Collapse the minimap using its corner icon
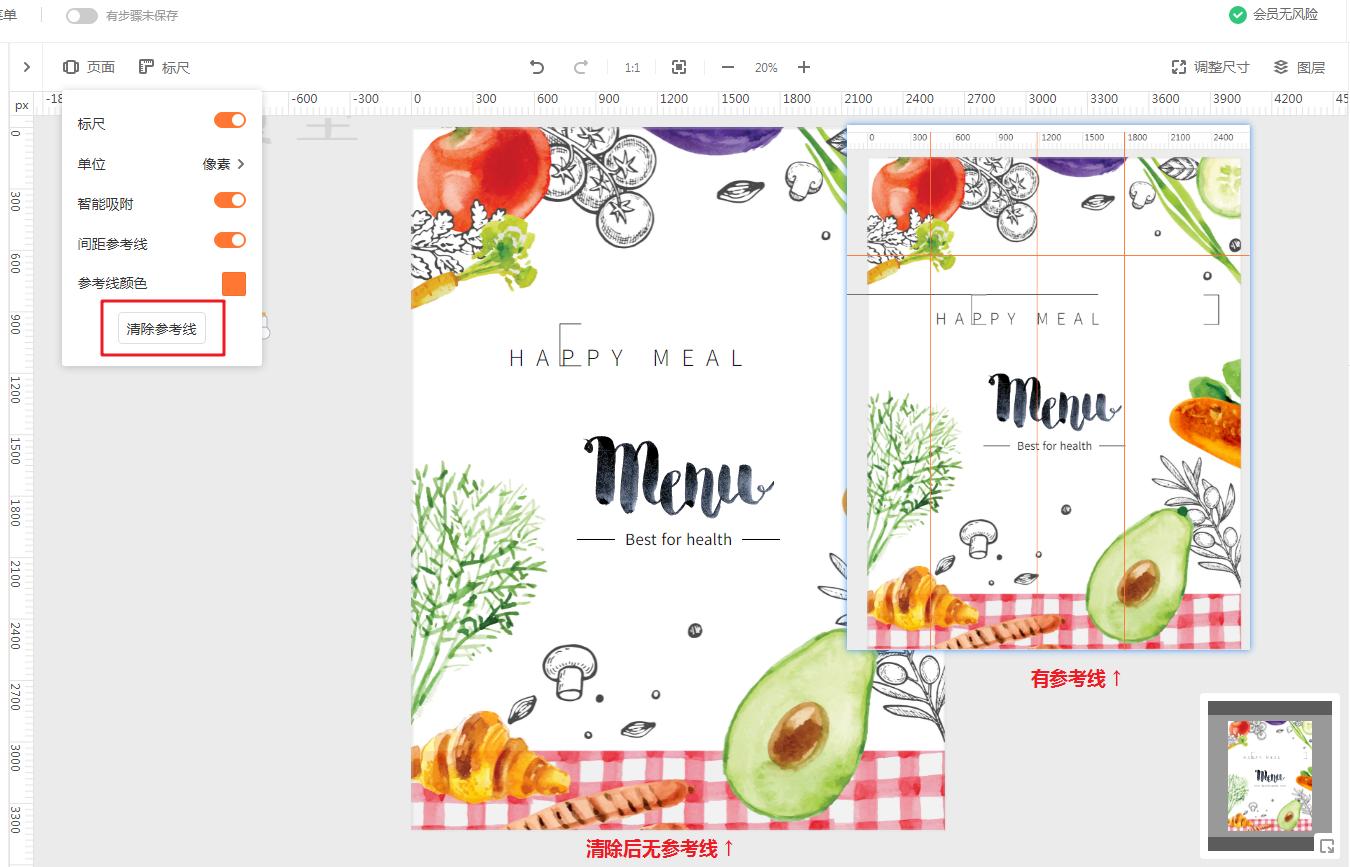 1326,846
